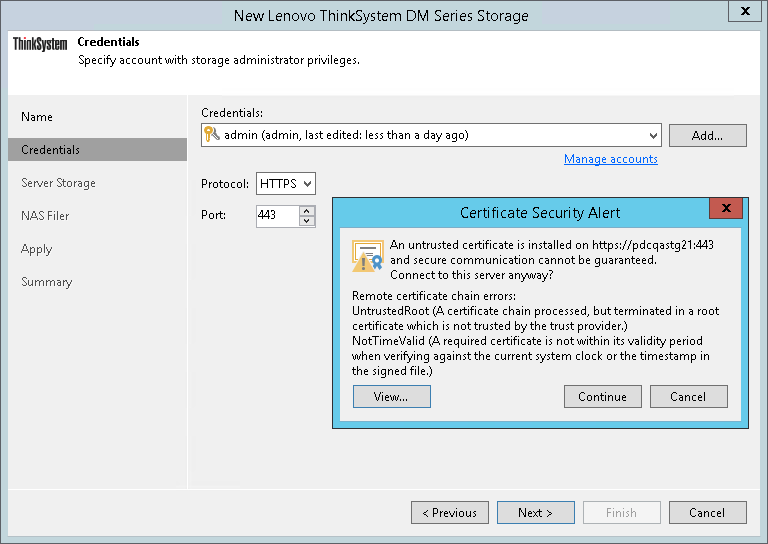Image resolution: width=768 pixels, height=544 pixels.
Task: Go to the NAS Filer step
Action: point(45,216)
